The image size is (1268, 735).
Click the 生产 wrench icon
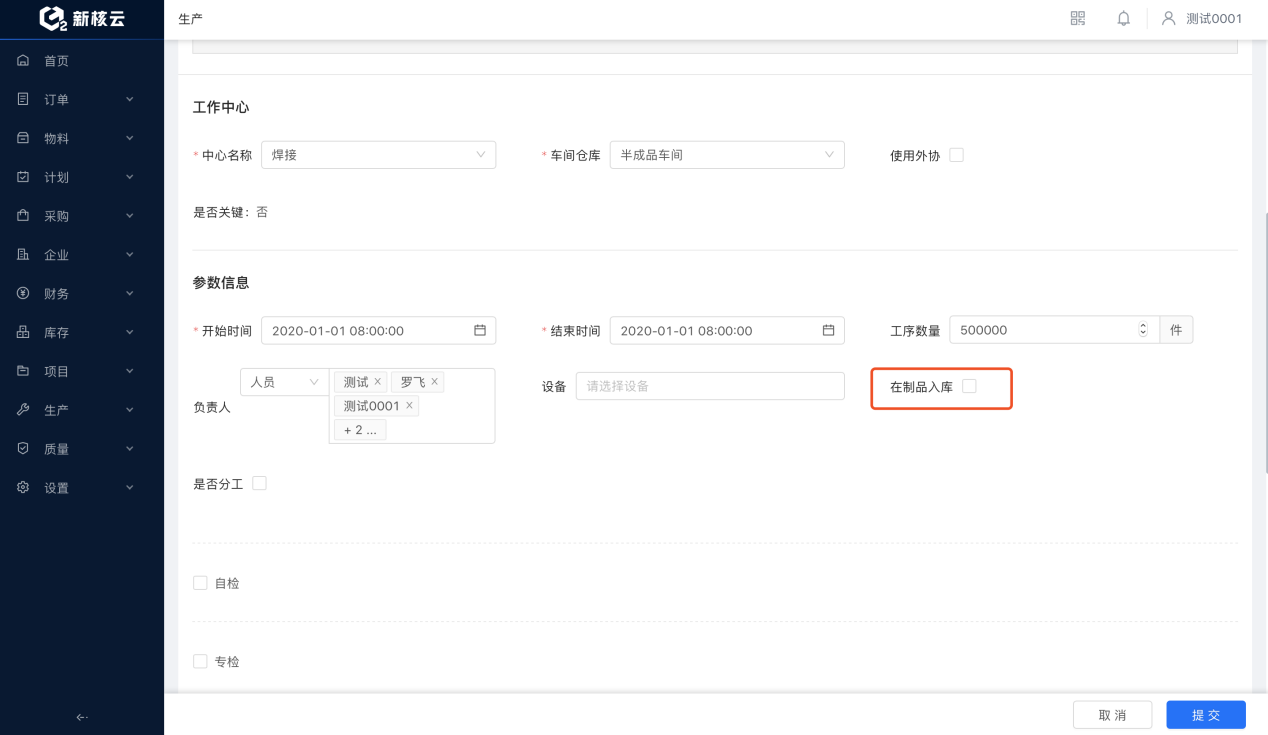tap(23, 410)
